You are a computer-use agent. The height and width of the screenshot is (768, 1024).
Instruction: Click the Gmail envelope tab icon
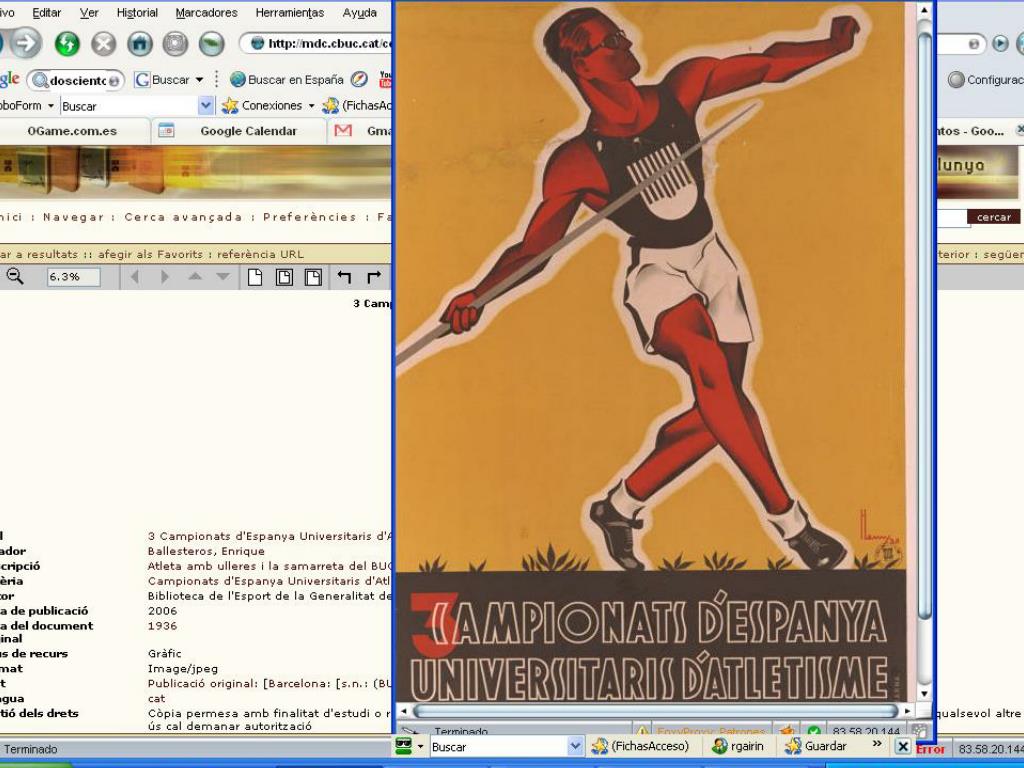(343, 131)
